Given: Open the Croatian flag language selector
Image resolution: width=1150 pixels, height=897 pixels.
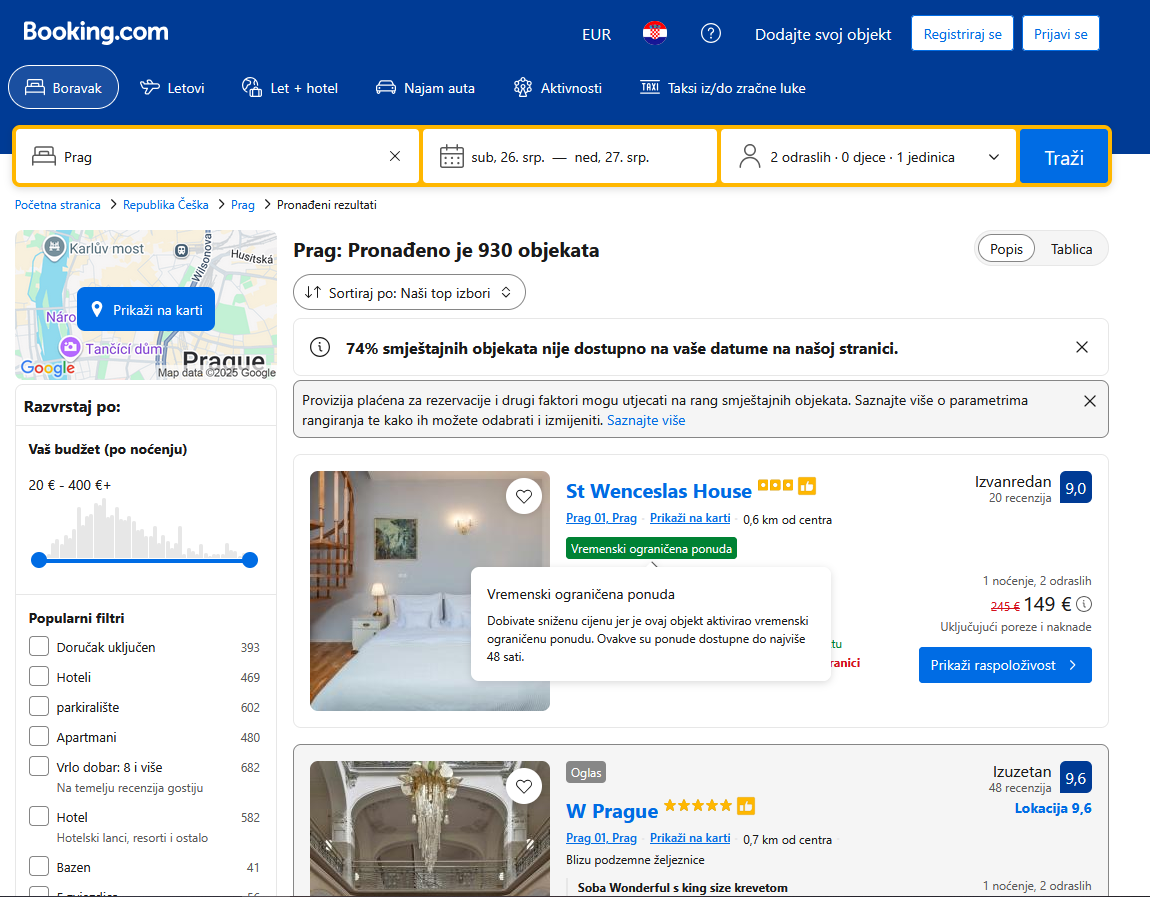Looking at the screenshot, I should pos(654,34).
